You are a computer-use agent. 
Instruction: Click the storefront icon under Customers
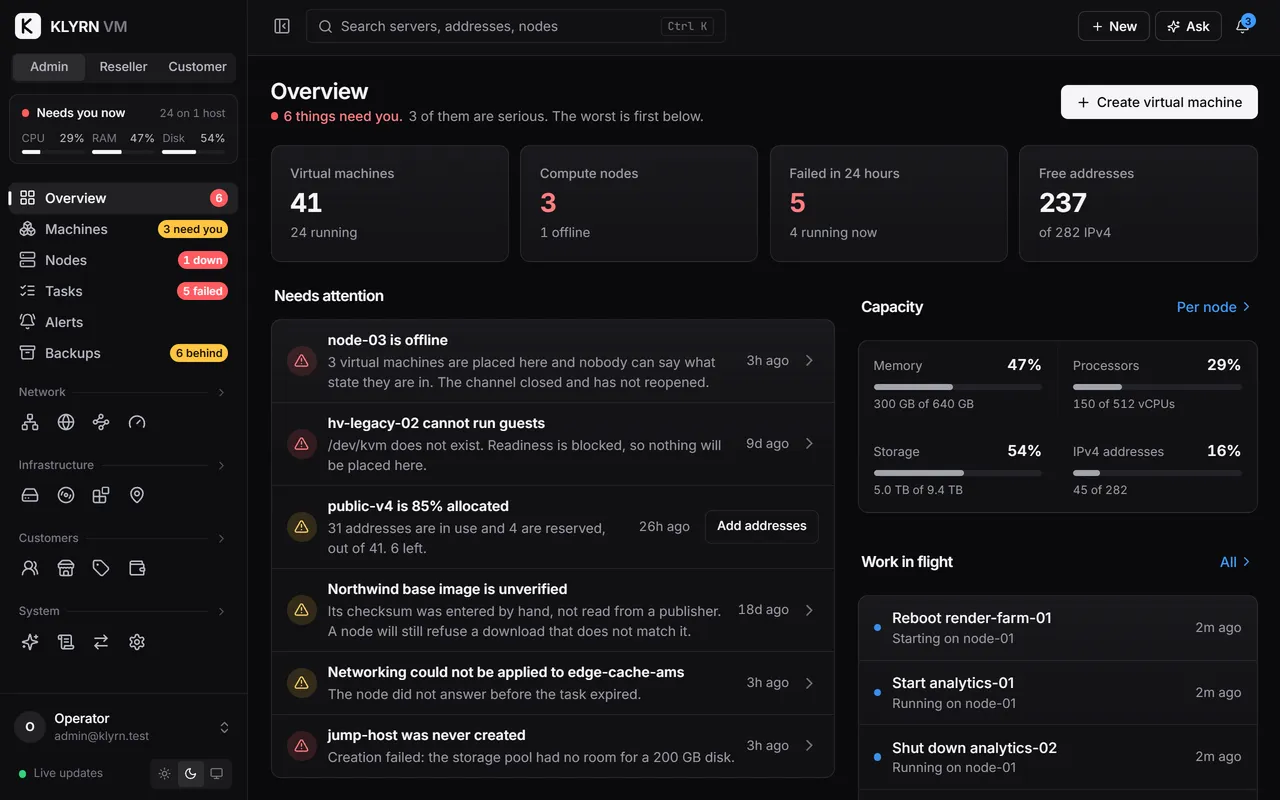[x=66, y=568]
